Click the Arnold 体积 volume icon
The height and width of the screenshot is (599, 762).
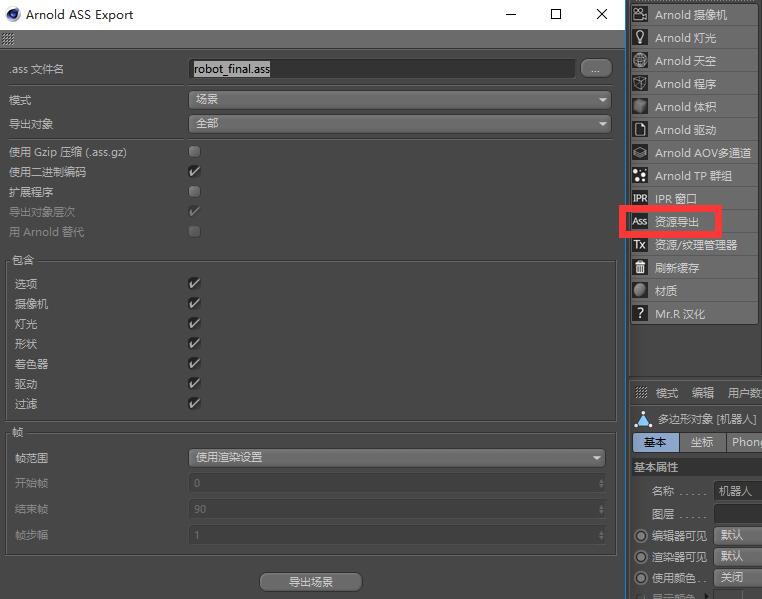(x=640, y=106)
